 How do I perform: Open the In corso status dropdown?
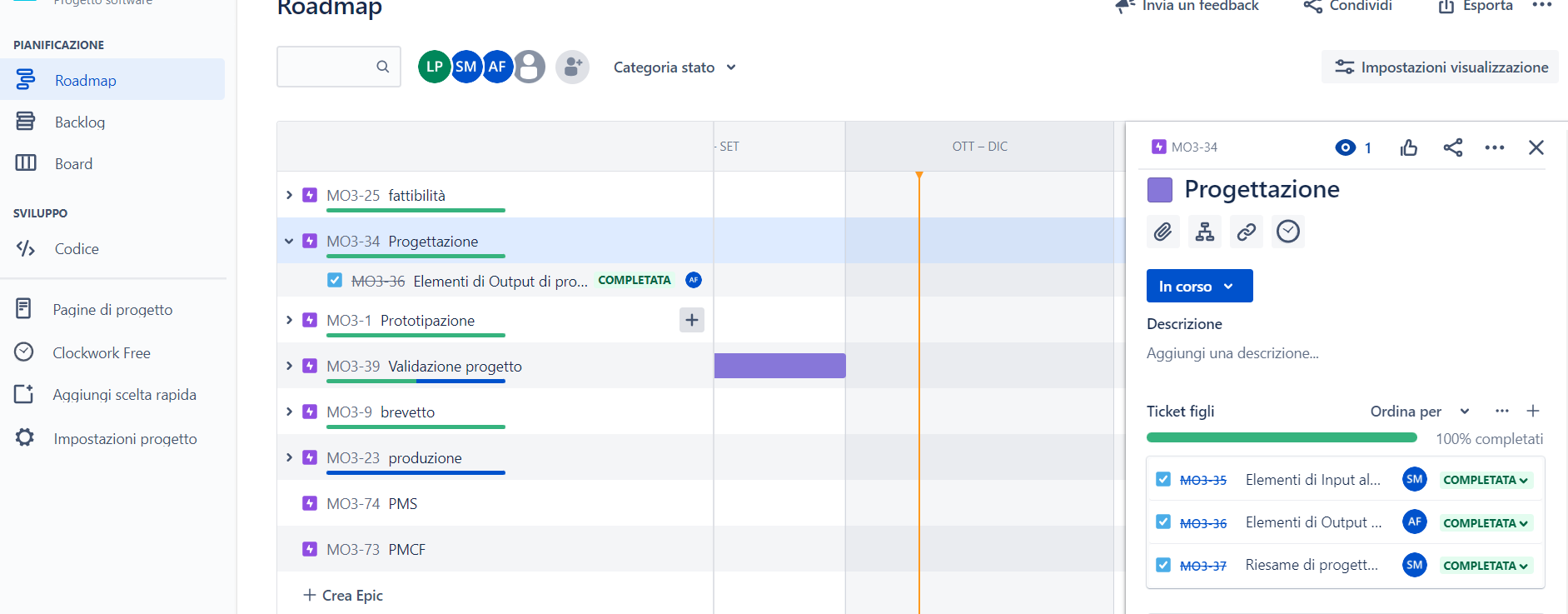click(x=1199, y=286)
